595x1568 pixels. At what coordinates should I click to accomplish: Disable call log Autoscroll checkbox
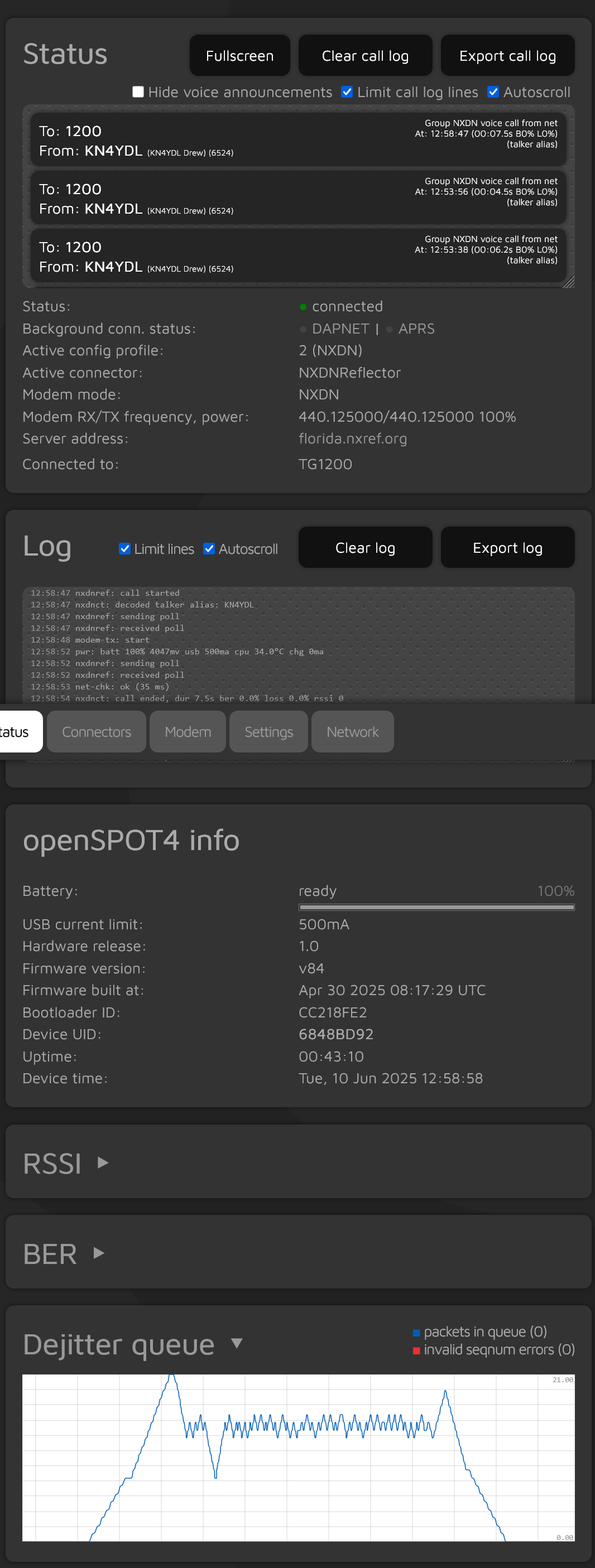(493, 92)
